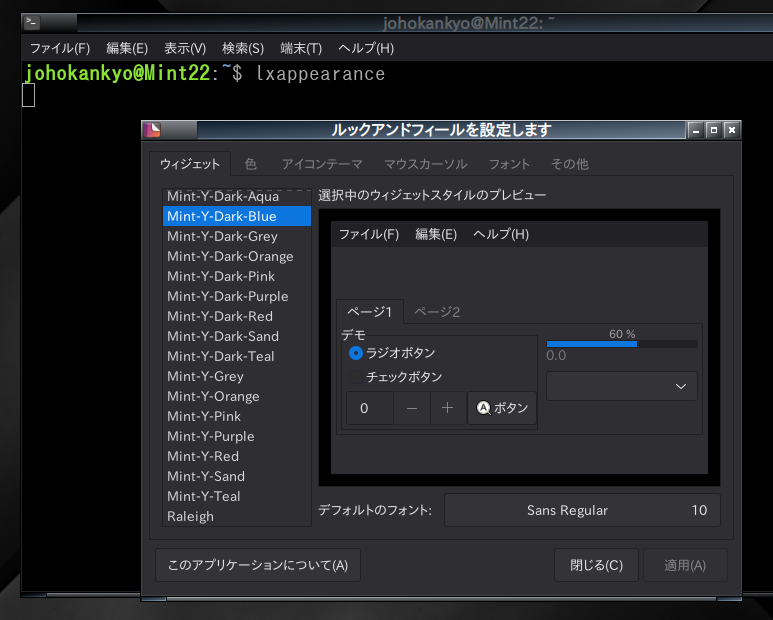This screenshot has height=620, width=773.
Task: Click the lxappearance icon in dialog title bar
Action: pos(153,130)
